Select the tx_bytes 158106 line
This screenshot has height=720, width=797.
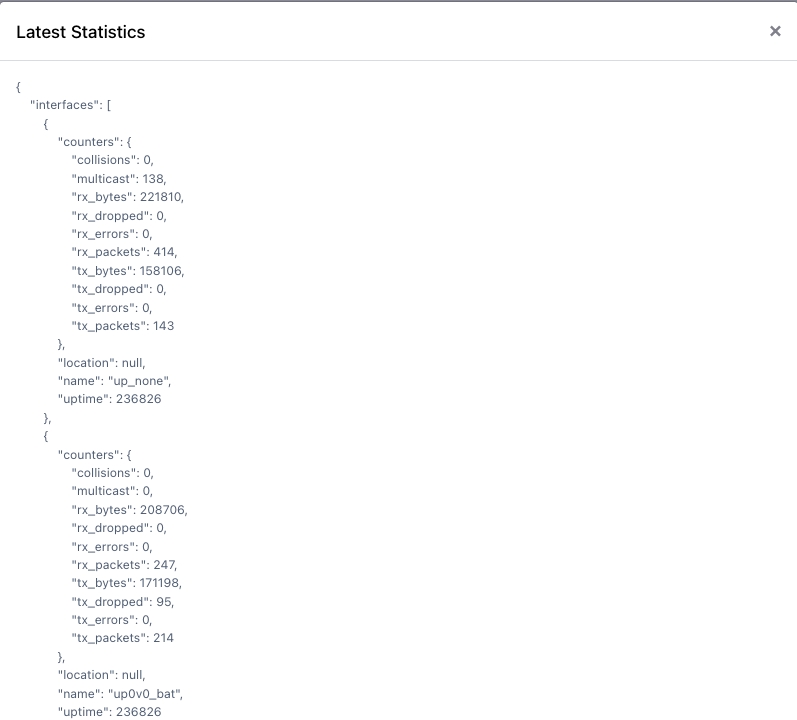pos(128,270)
